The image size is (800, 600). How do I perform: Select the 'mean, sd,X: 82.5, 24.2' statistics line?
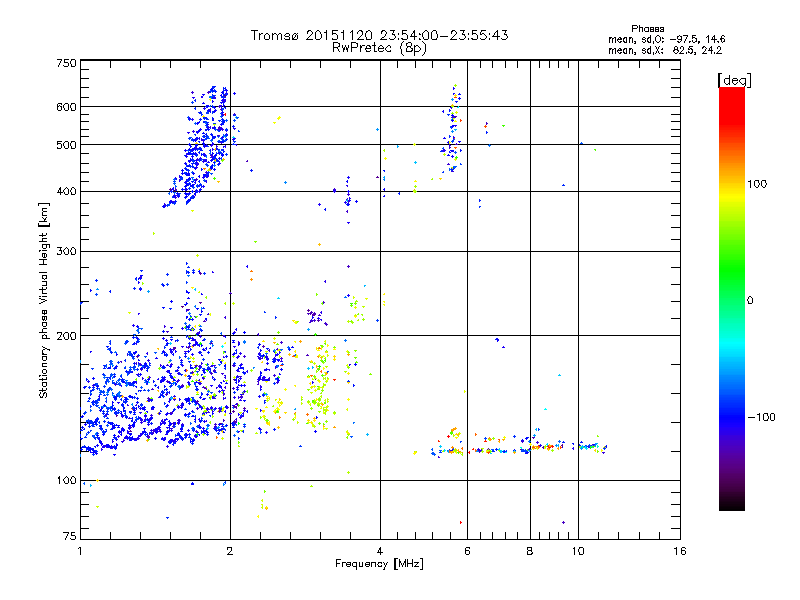[665, 50]
